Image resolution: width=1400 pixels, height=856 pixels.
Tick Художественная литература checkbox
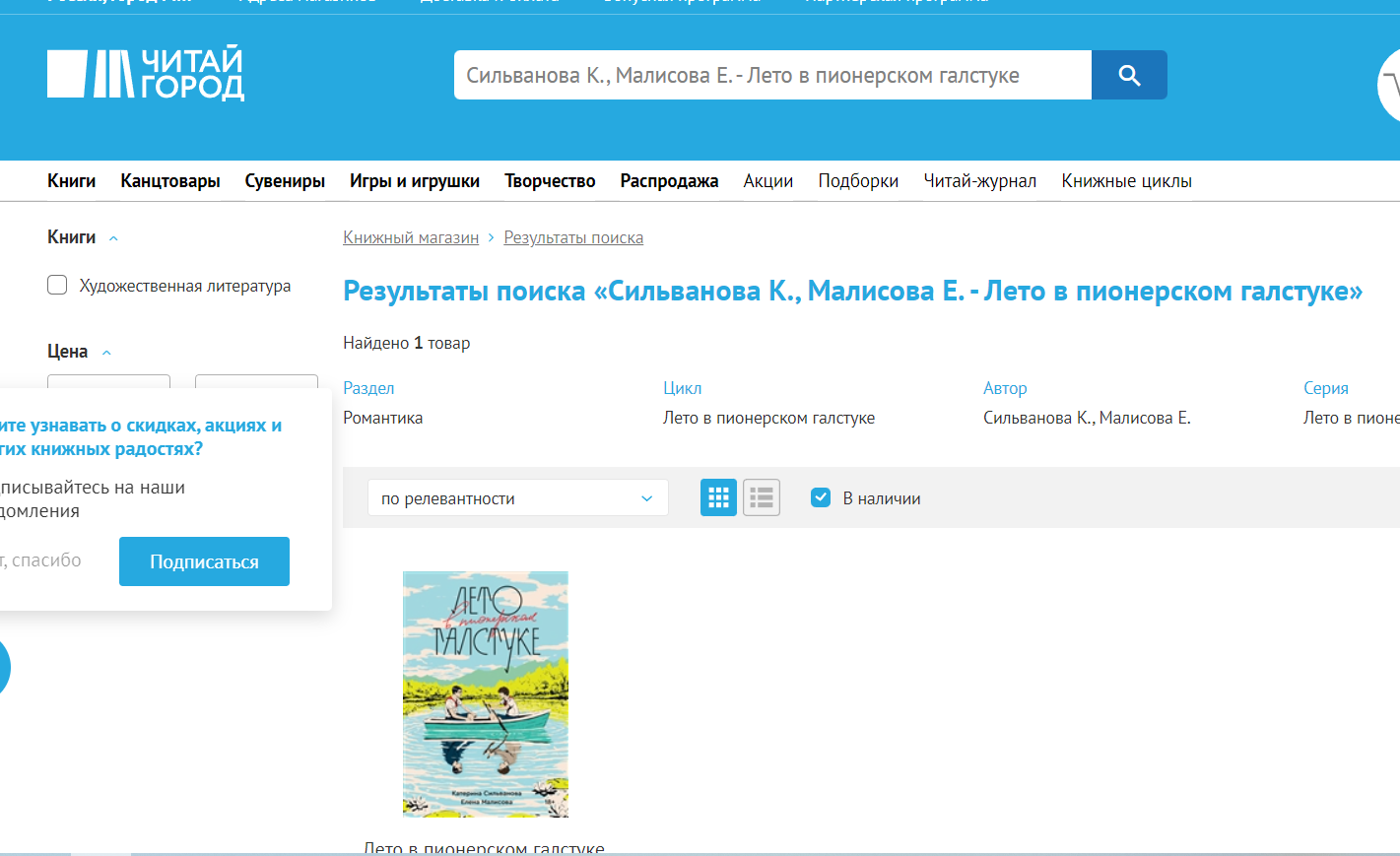57,285
